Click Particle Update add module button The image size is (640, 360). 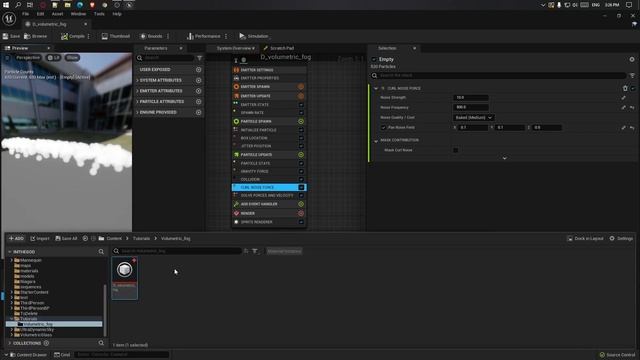point(301,155)
